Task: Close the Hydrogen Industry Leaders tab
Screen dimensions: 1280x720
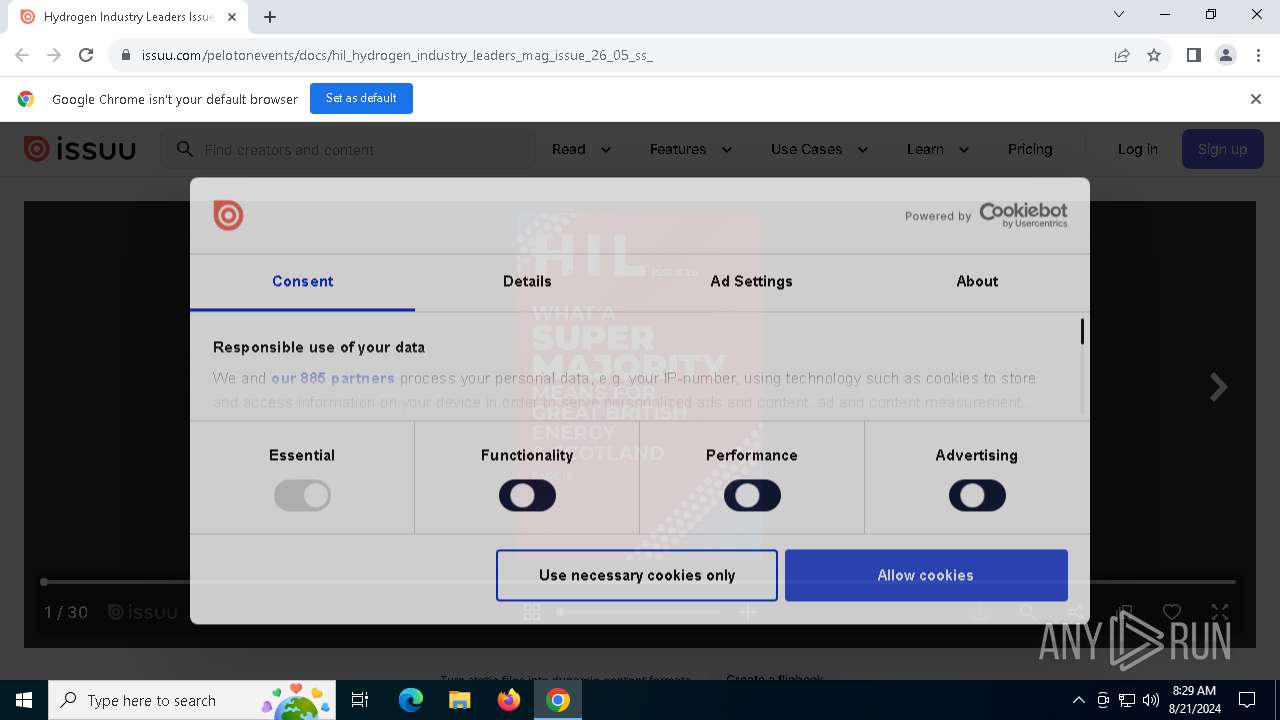Action: (x=232, y=17)
